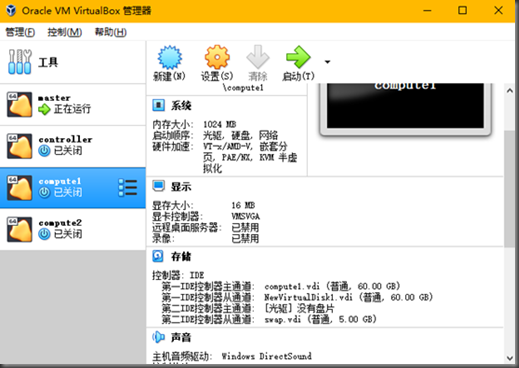Click the New (新建) machine icon
The width and height of the screenshot is (519, 368).
click(x=170, y=57)
